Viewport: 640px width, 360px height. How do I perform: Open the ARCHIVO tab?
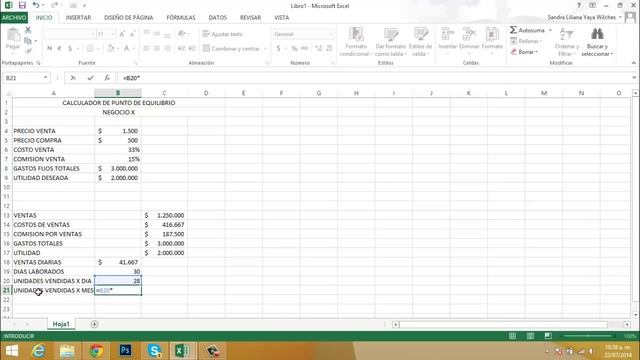(14, 18)
